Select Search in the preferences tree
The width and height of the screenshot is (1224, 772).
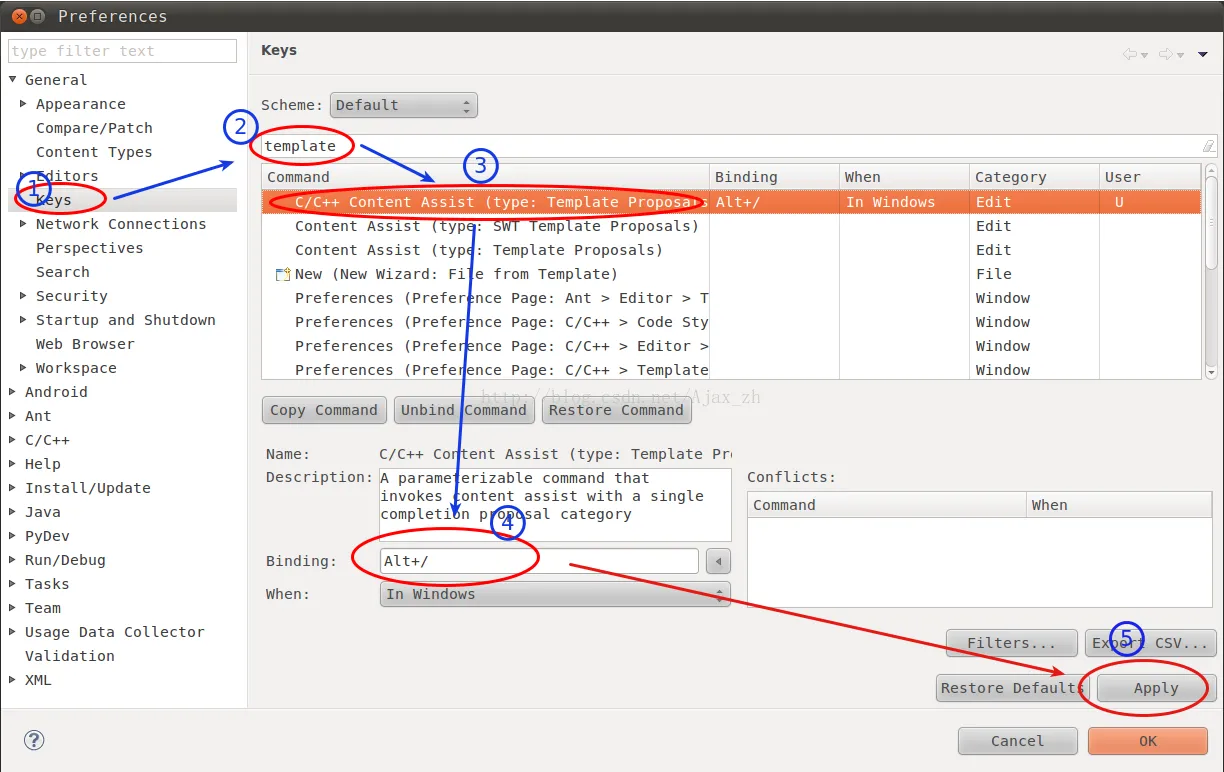pyautogui.click(x=63, y=272)
